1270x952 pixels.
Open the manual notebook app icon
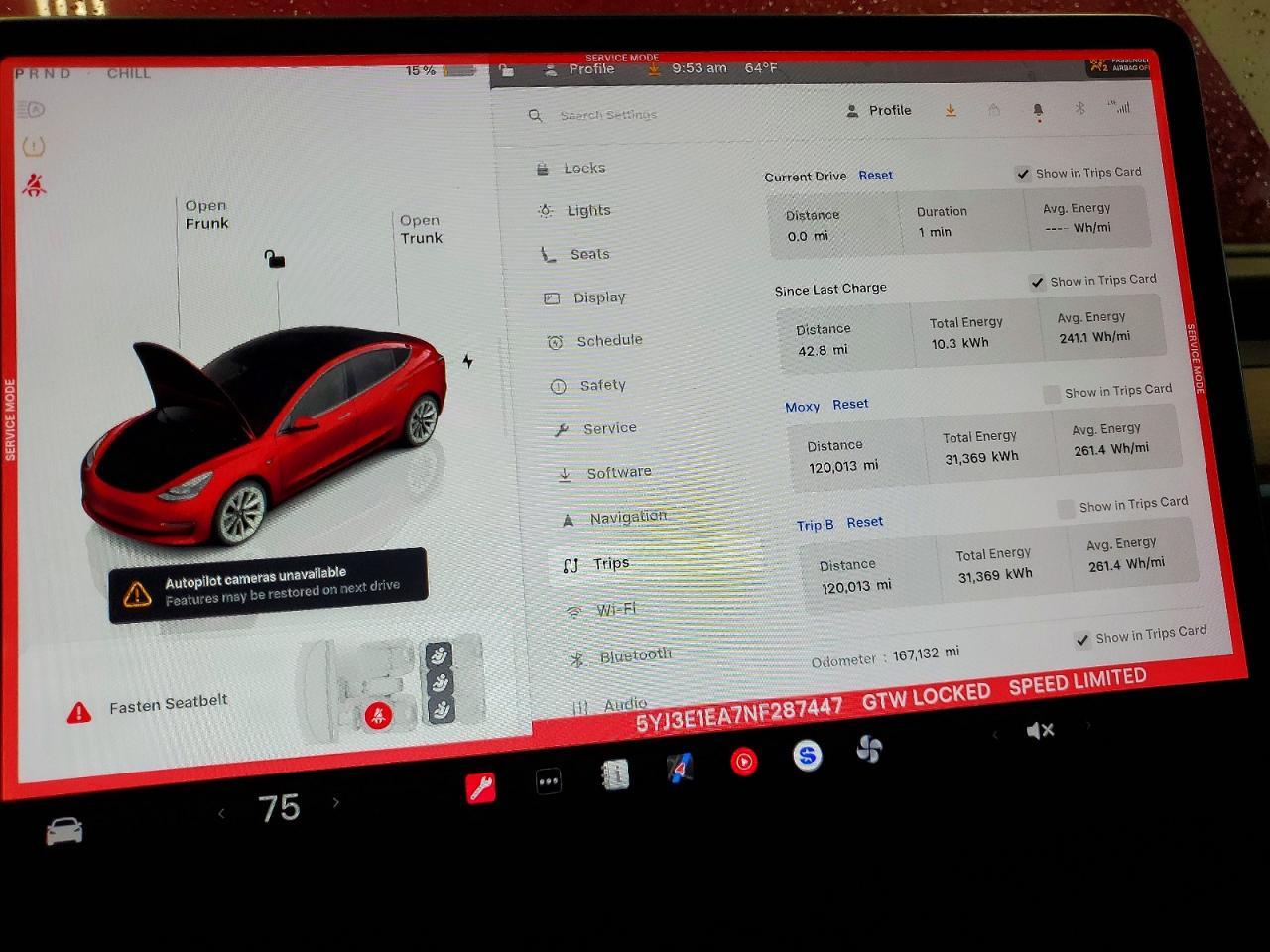614,773
